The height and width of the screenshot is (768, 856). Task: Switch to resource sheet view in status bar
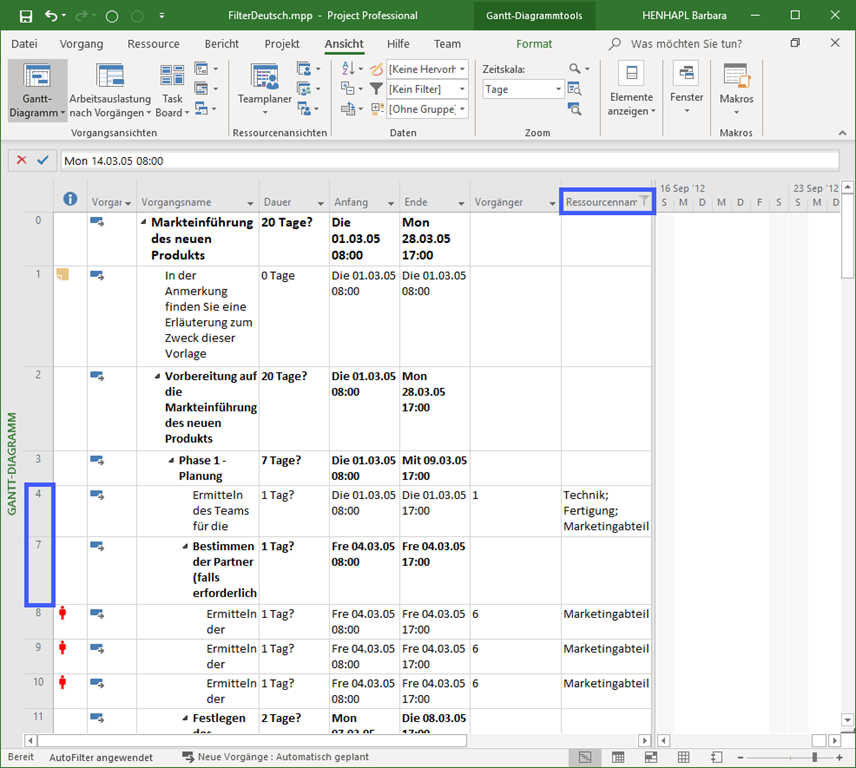683,757
